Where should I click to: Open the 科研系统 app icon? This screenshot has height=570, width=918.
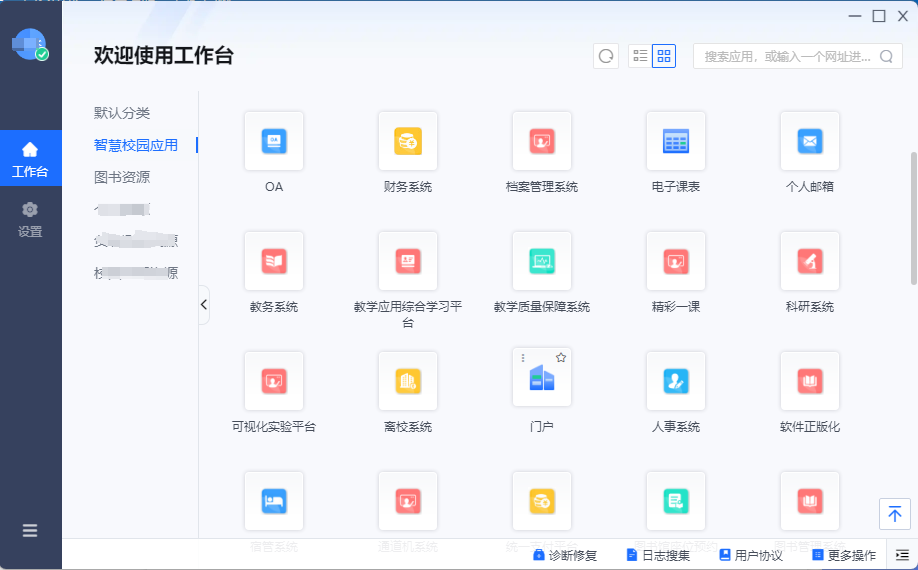click(809, 262)
